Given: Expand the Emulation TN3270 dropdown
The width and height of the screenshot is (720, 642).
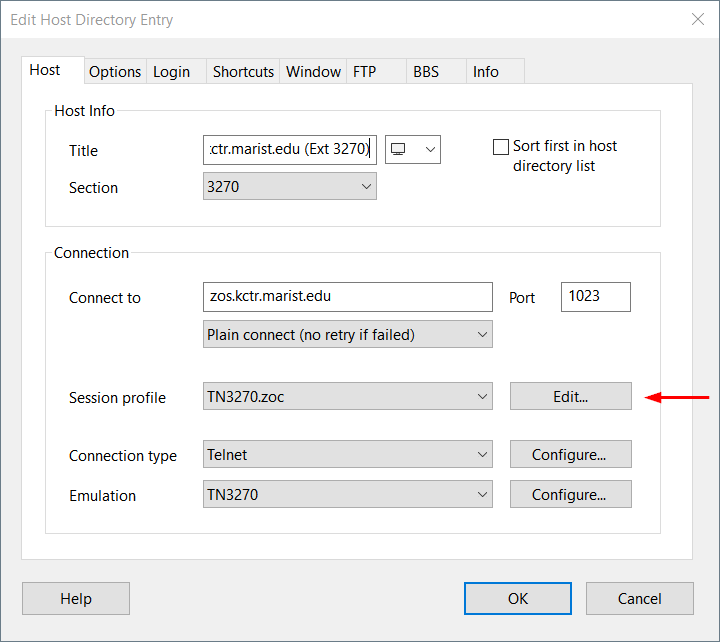Looking at the screenshot, I should pyautogui.click(x=347, y=495).
